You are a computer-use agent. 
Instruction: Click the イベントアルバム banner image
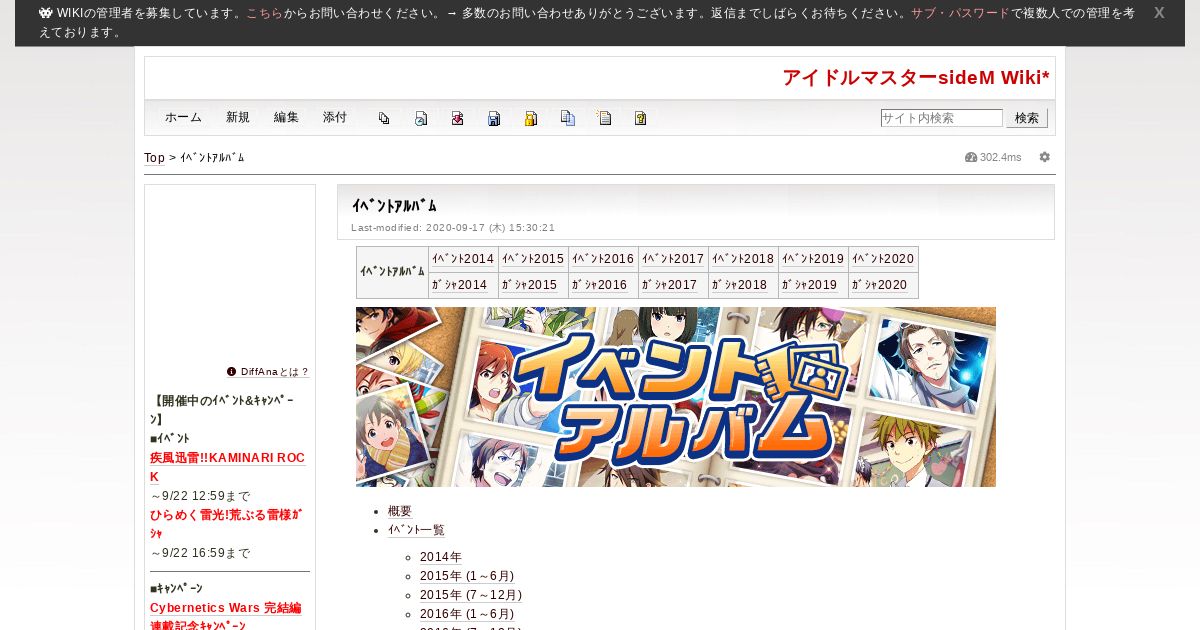pyautogui.click(x=676, y=397)
